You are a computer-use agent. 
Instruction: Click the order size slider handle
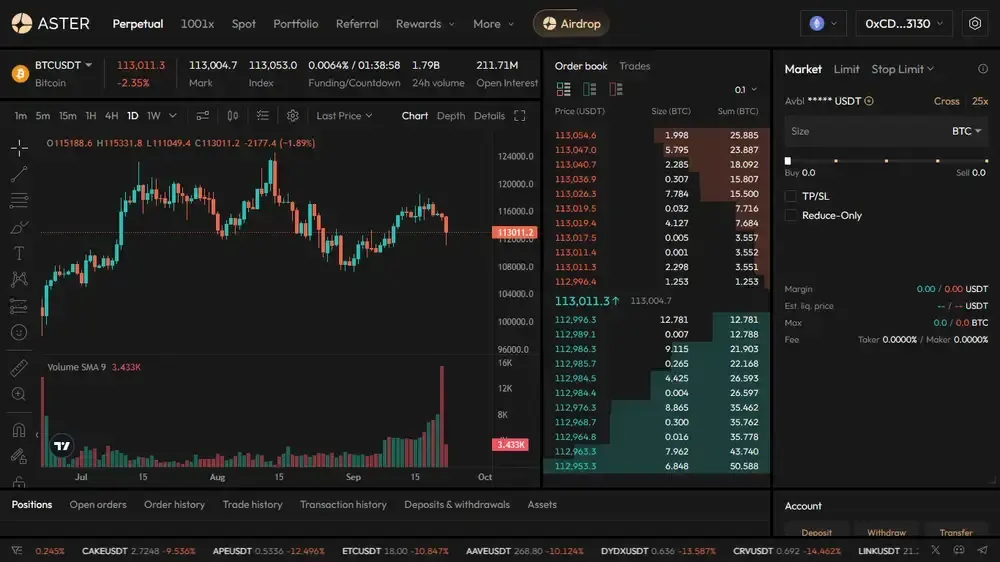point(788,161)
